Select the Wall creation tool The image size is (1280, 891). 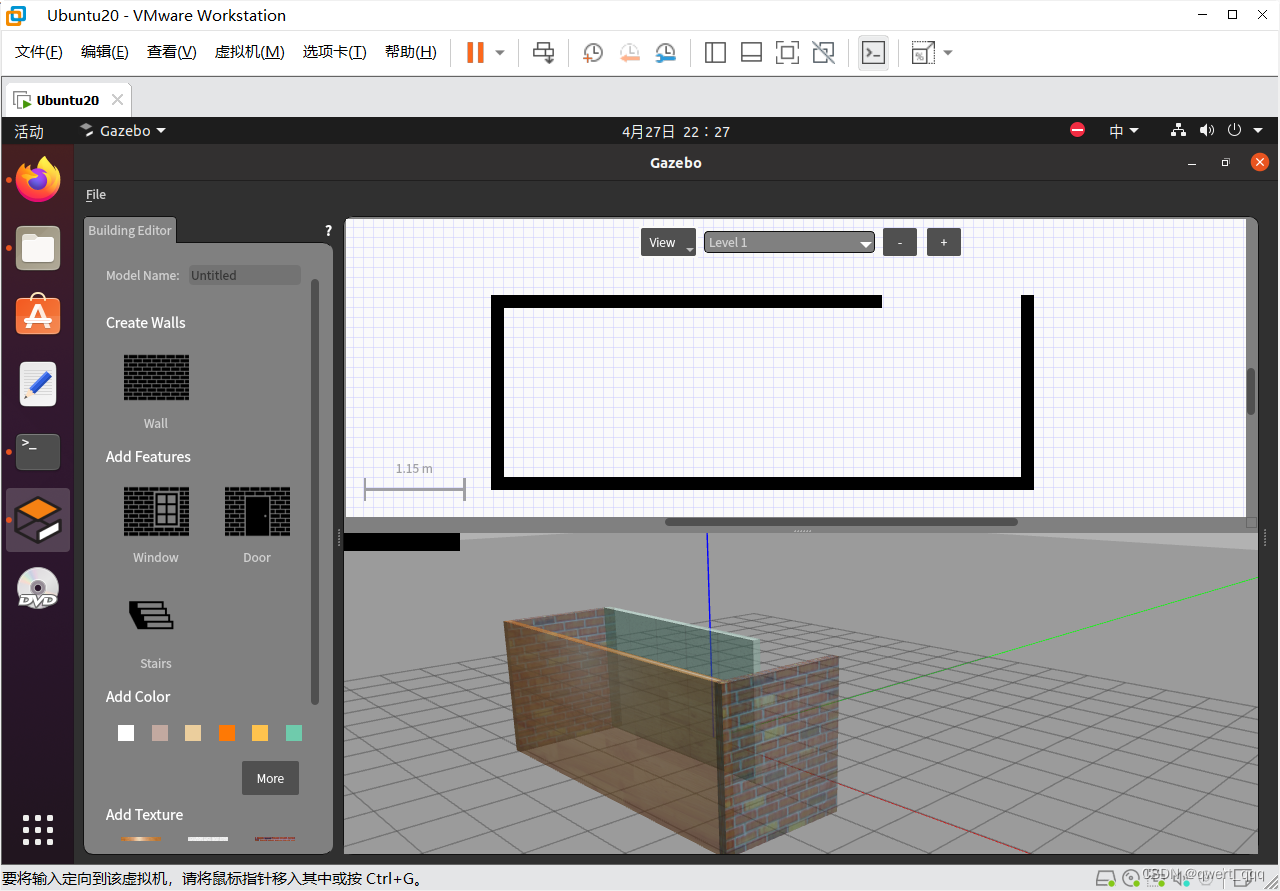tap(156, 378)
